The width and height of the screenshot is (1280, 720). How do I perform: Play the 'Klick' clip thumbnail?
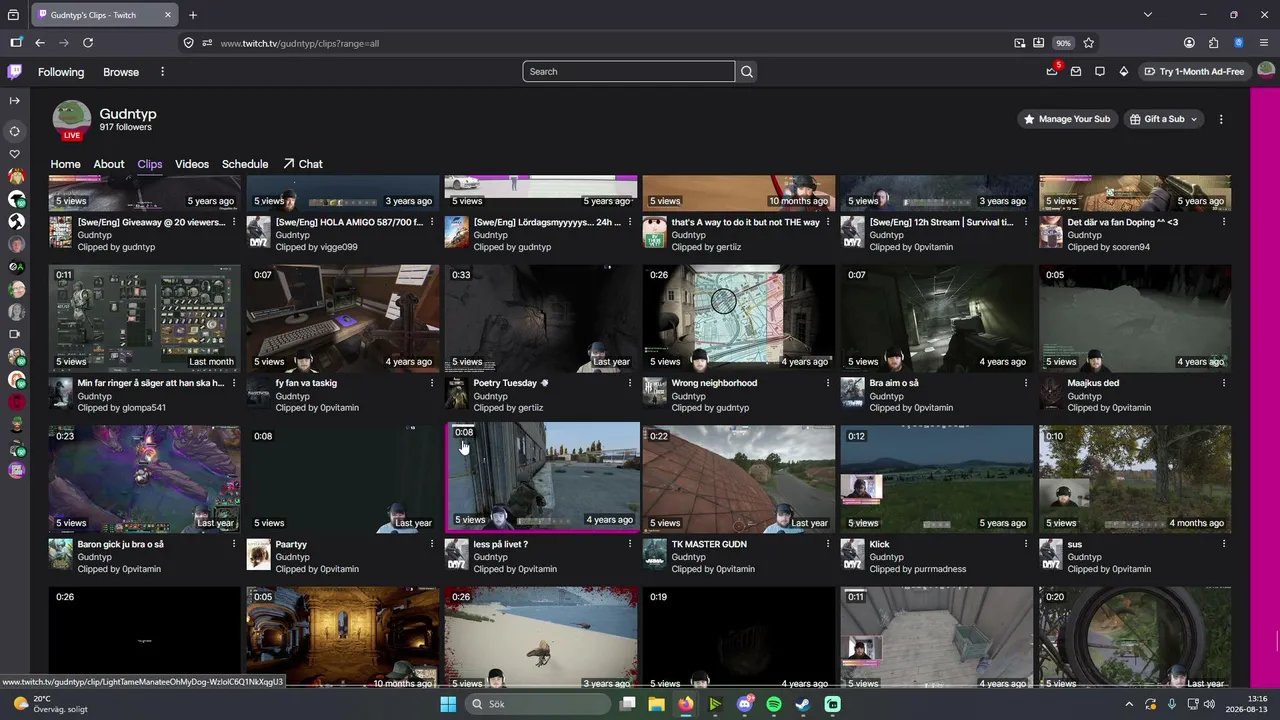click(937, 479)
